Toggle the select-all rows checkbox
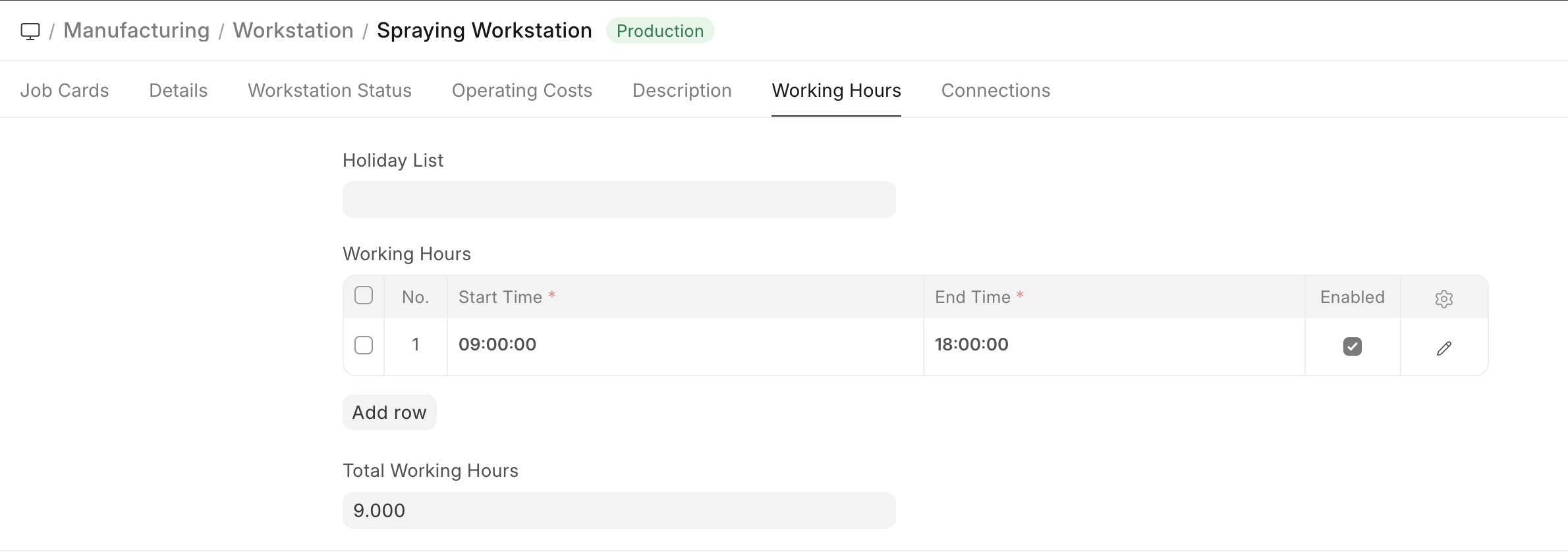The width and height of the screenshot is (1568, 552). (x=364, y=295)
